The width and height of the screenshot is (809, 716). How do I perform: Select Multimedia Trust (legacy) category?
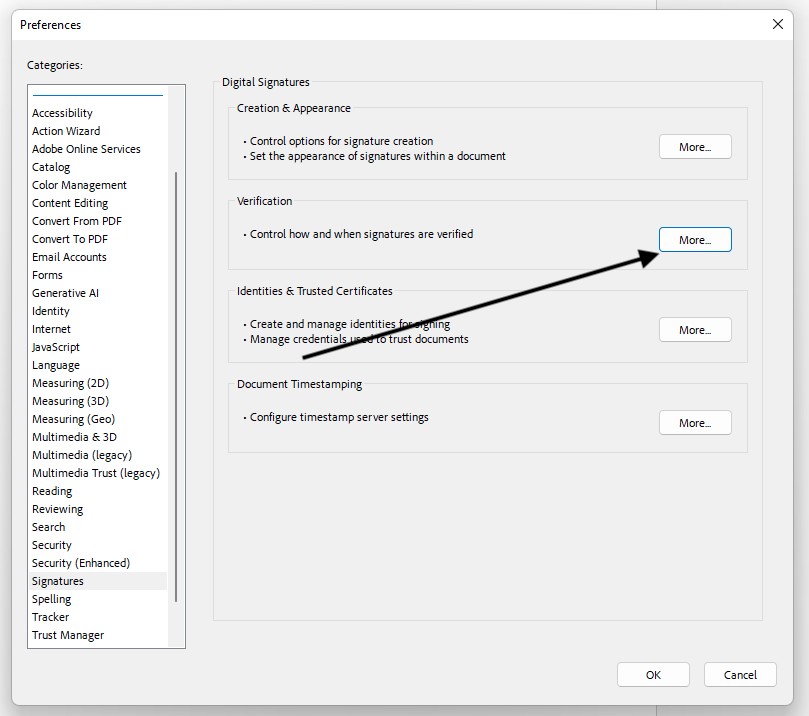(x=96, y=473)
